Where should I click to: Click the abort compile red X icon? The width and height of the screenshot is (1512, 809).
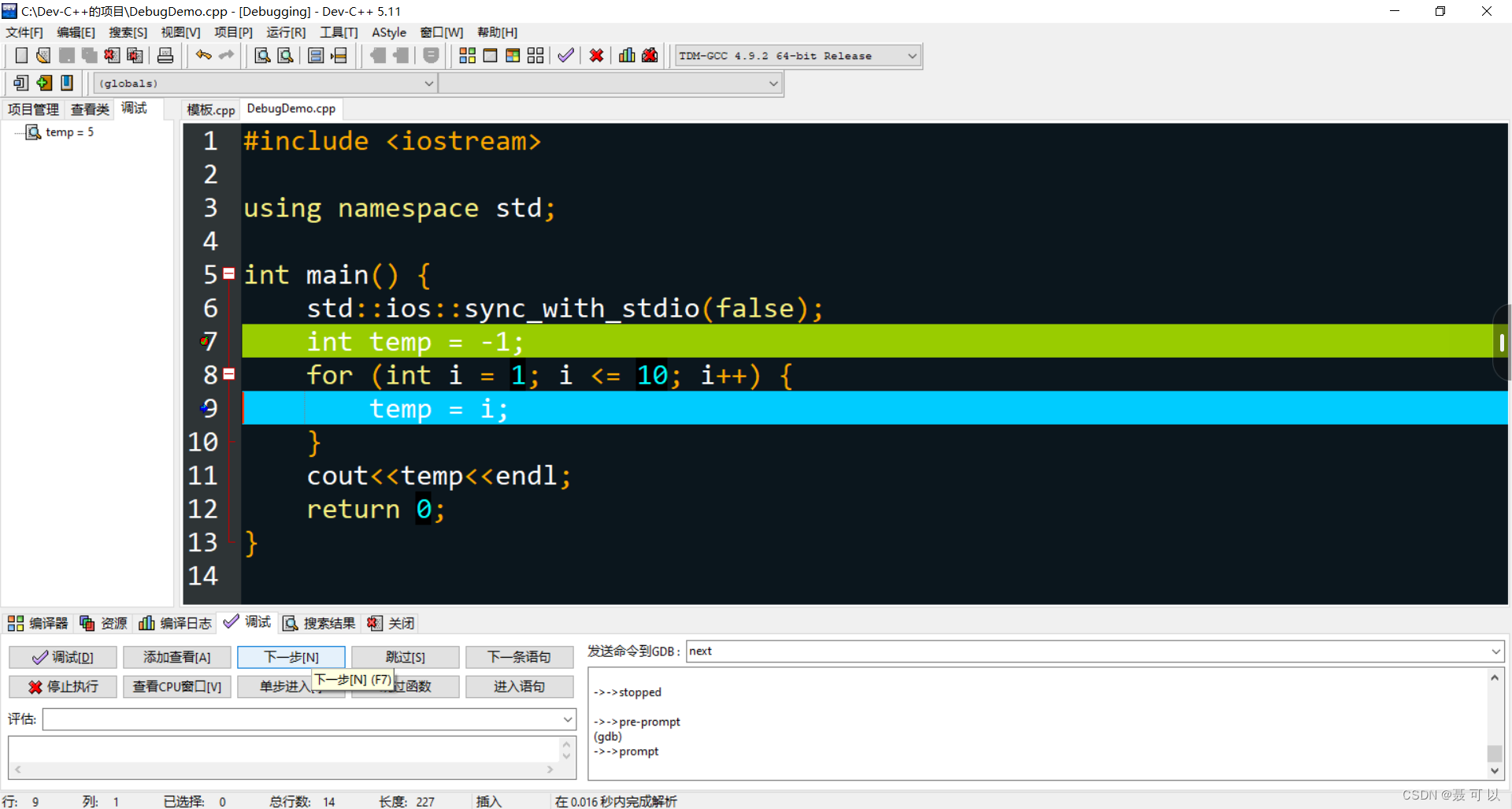point(596,55)
